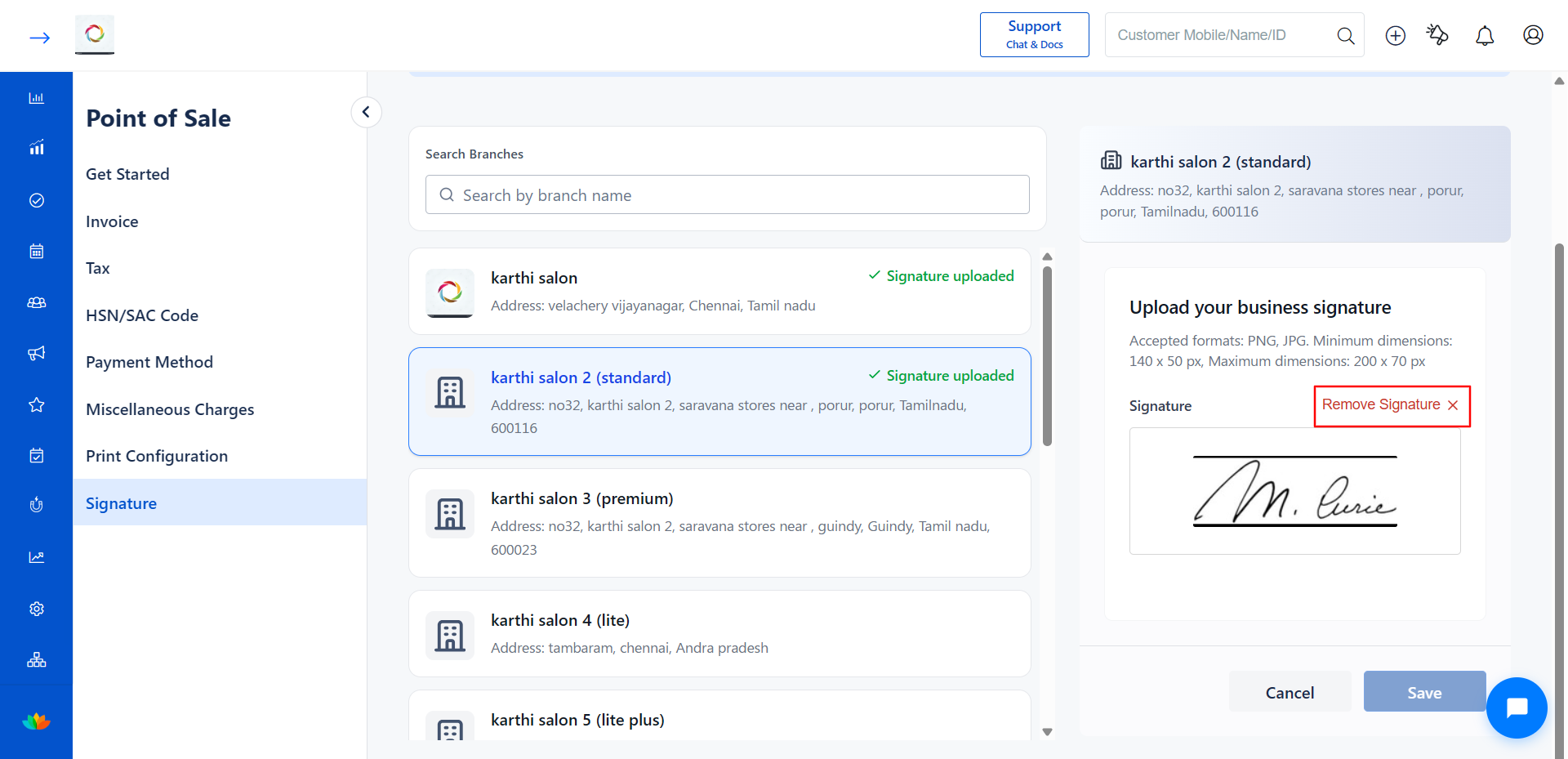Open the check circle sidebar icon

(37, 200)
